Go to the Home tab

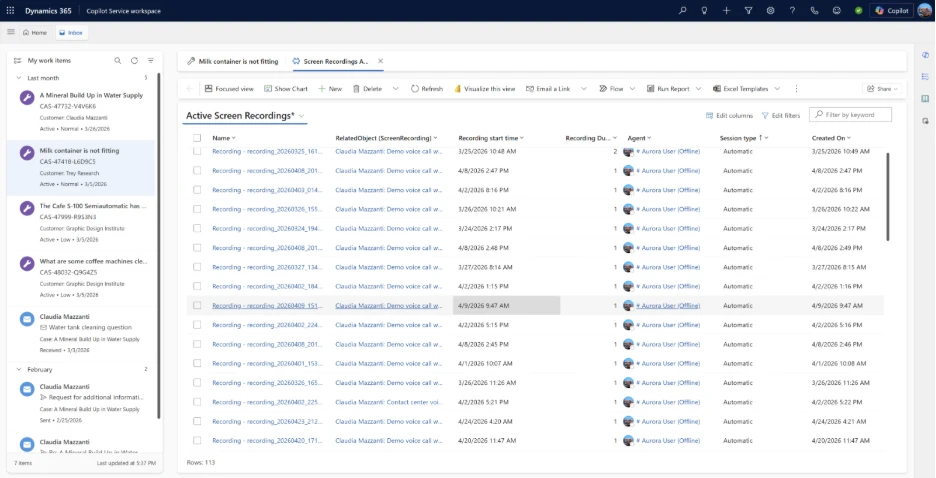(33, 32)
